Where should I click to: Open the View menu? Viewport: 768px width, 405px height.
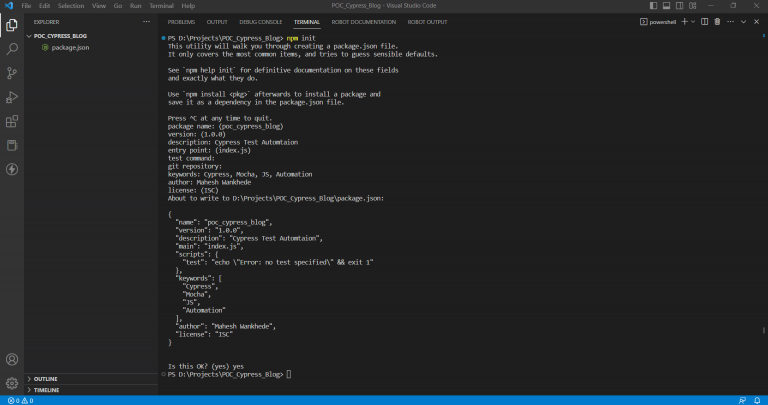point(99,6)
